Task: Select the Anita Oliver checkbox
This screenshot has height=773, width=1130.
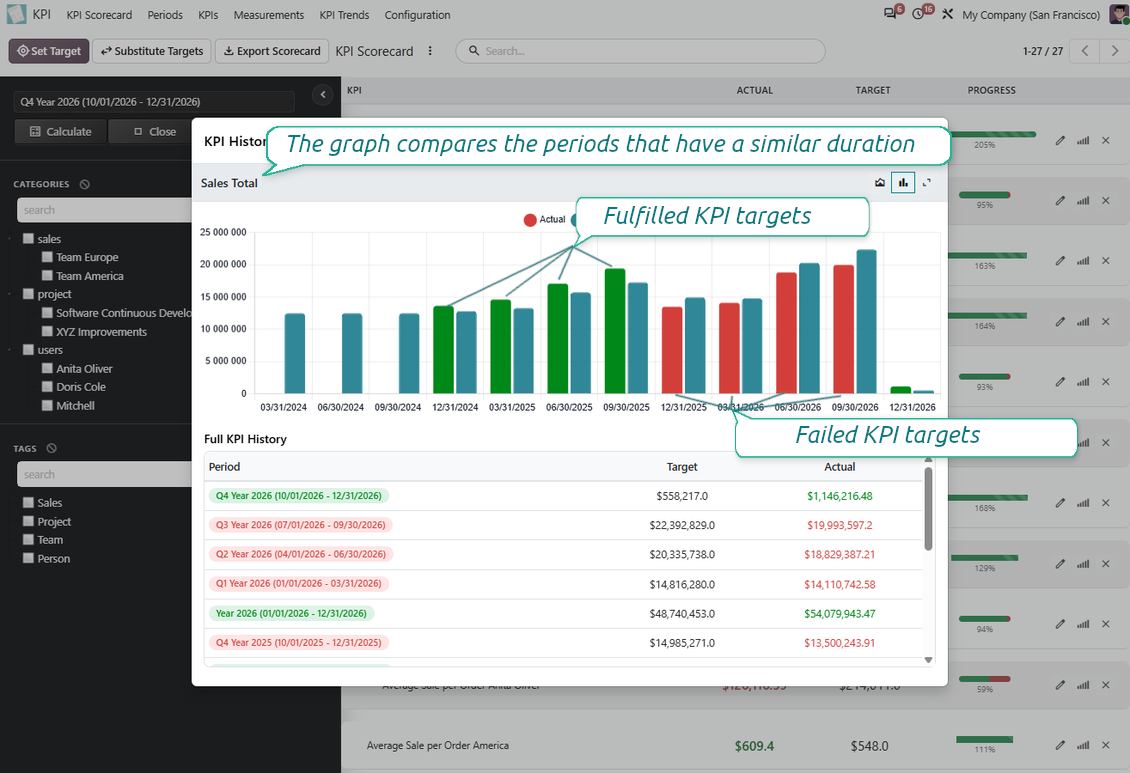Action: coord(48,368)
